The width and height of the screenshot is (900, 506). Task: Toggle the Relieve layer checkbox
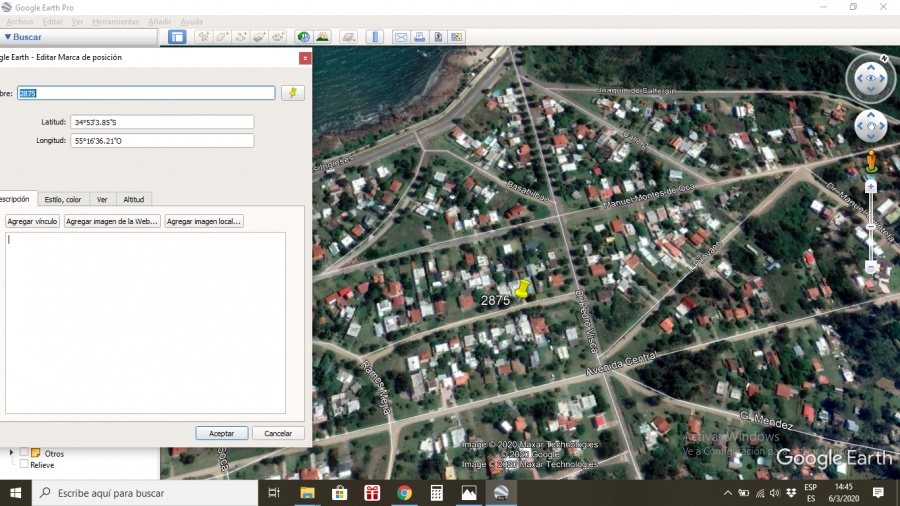pos(24,464)
